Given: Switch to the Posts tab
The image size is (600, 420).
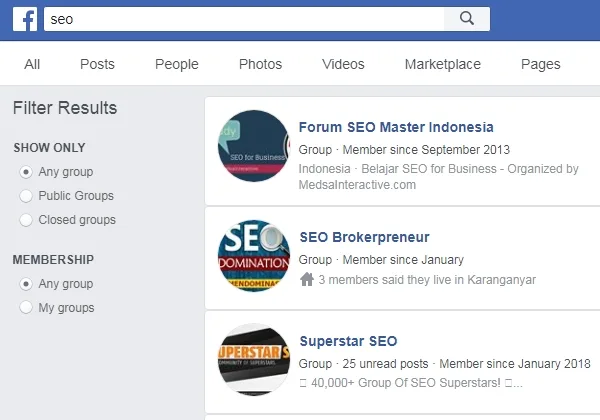Looking at the screenshot, I should (97, 64).
